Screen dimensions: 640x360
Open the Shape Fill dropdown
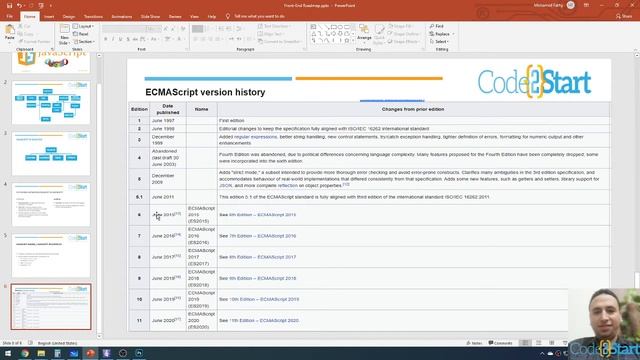401,26
